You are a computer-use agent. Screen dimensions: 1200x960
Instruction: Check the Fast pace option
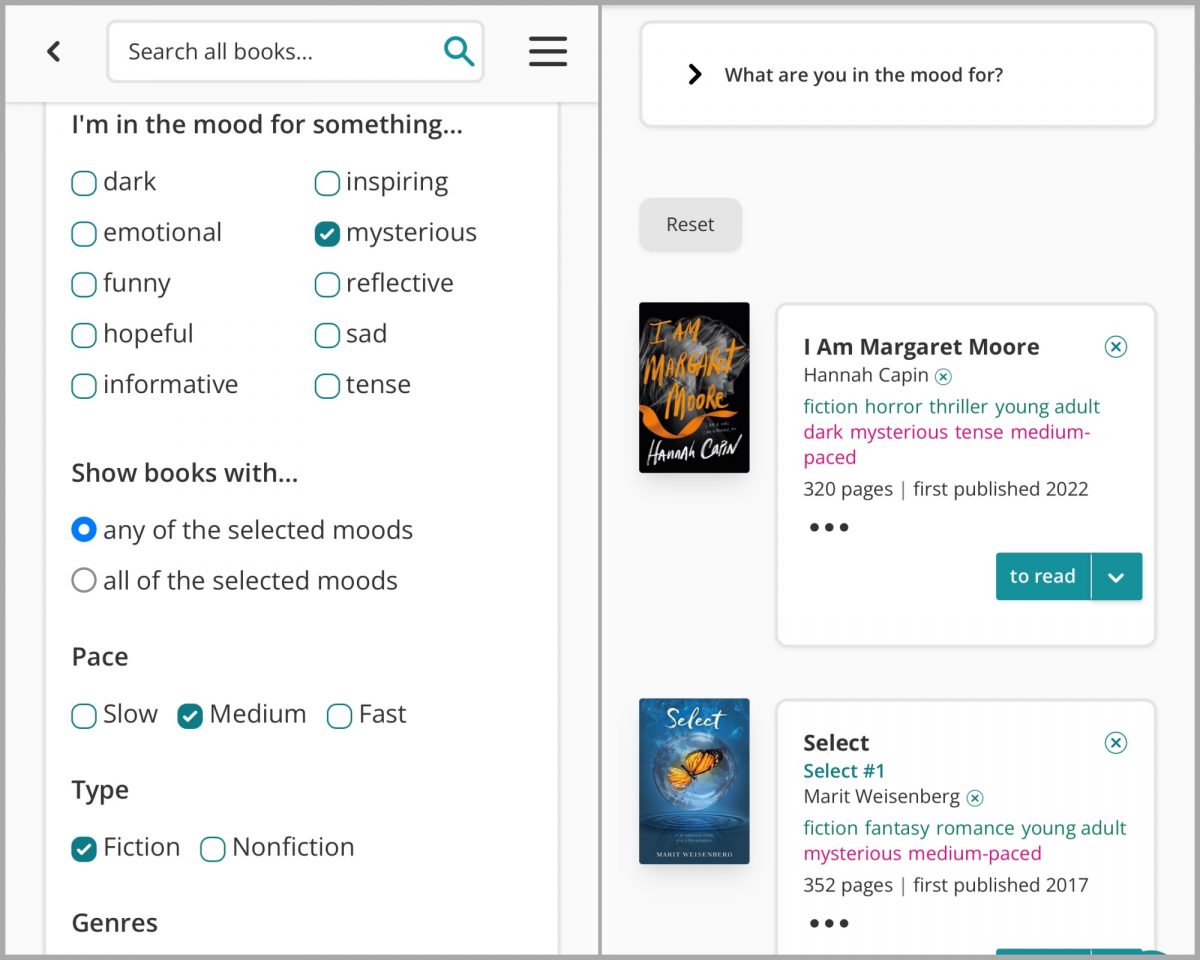[x=340, y=715]
